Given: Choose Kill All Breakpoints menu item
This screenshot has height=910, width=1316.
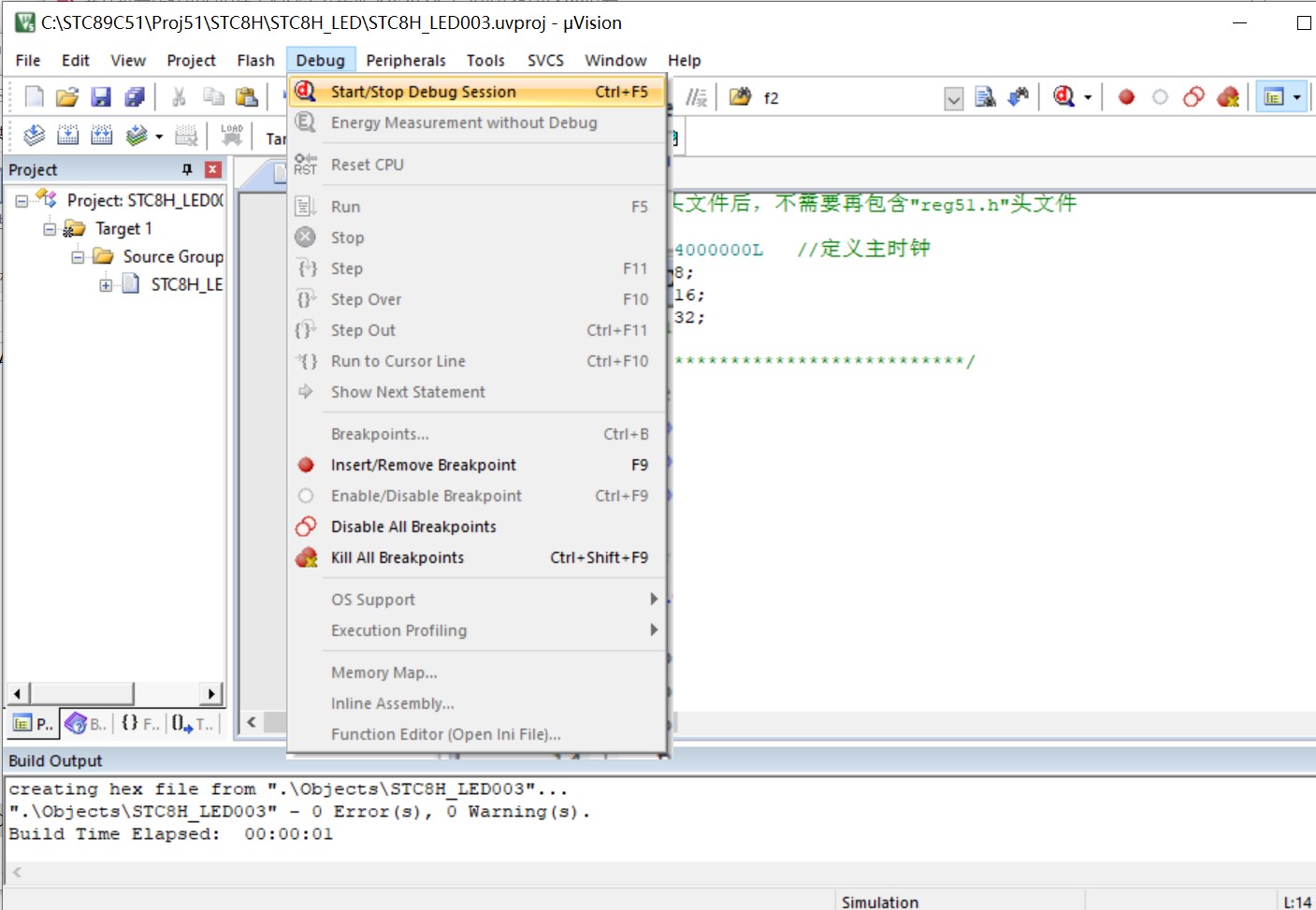Looking at the screenshot, I should [x=477, y=557].
